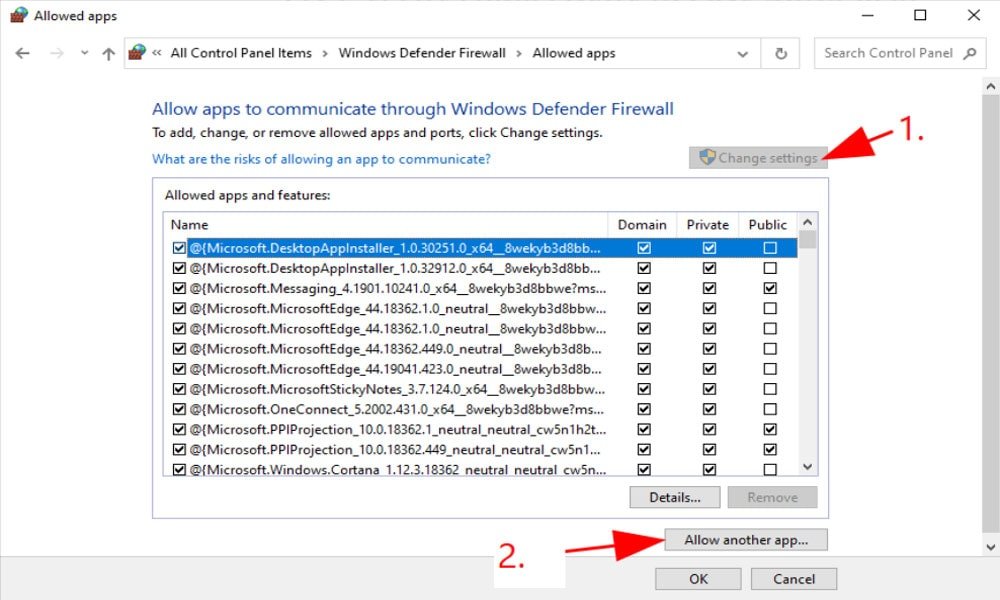This screenshot has height=600, width=1000.
Task: Select the DesktopAppInstaller_1.0.32912.0 row text
Action: tap(395, 268)
